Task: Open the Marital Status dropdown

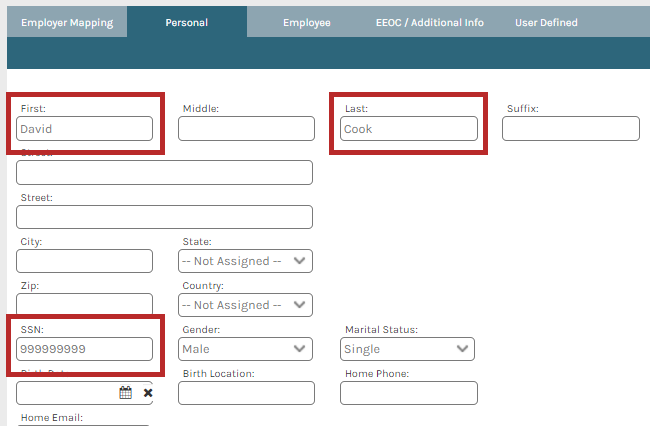Action: [x=407, y=349]
